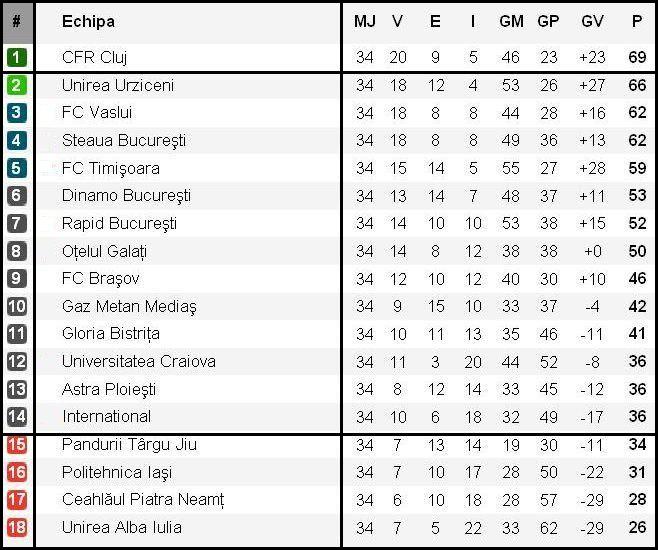Click the red position 15 badge

point(16,445)
